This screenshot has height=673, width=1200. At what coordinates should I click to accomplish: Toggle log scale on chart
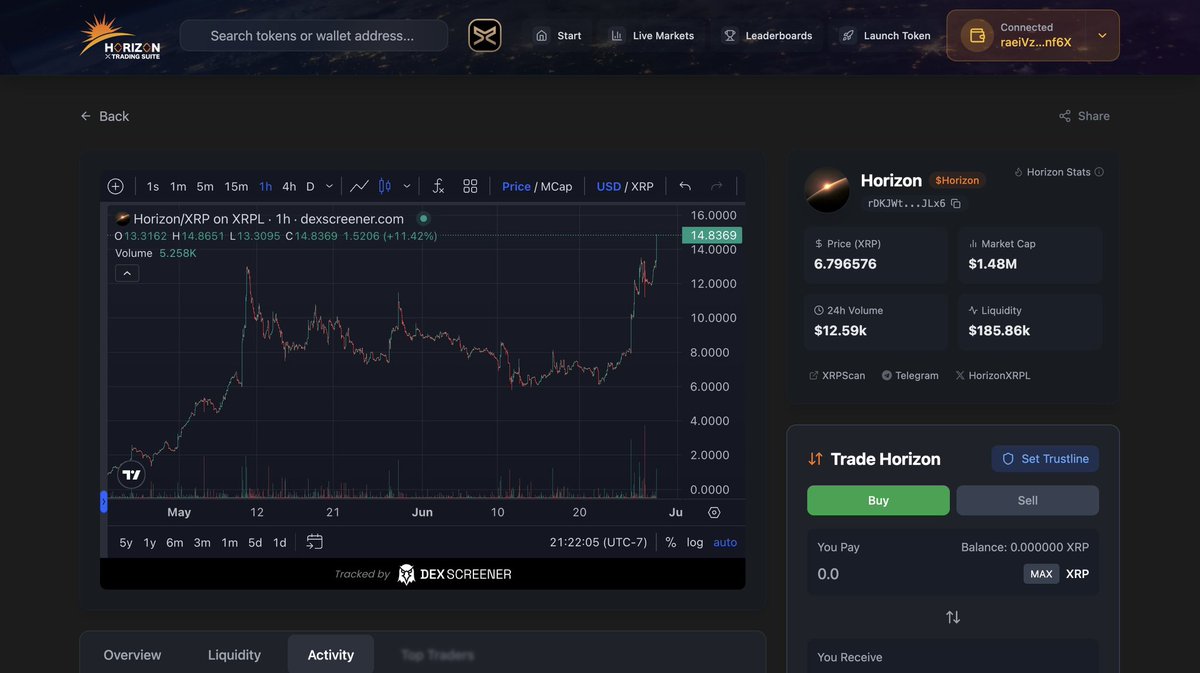(x=695, y=542)
